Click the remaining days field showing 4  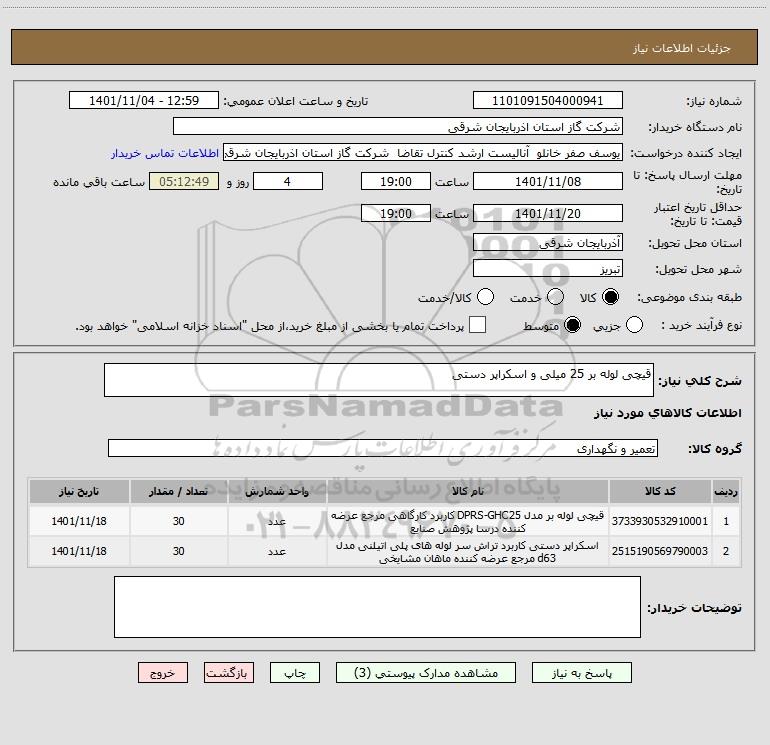pos(288,181)
